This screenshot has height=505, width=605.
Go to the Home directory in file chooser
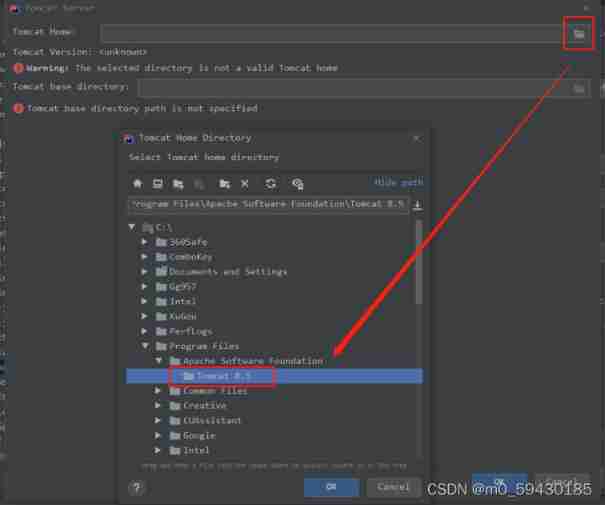138,183
